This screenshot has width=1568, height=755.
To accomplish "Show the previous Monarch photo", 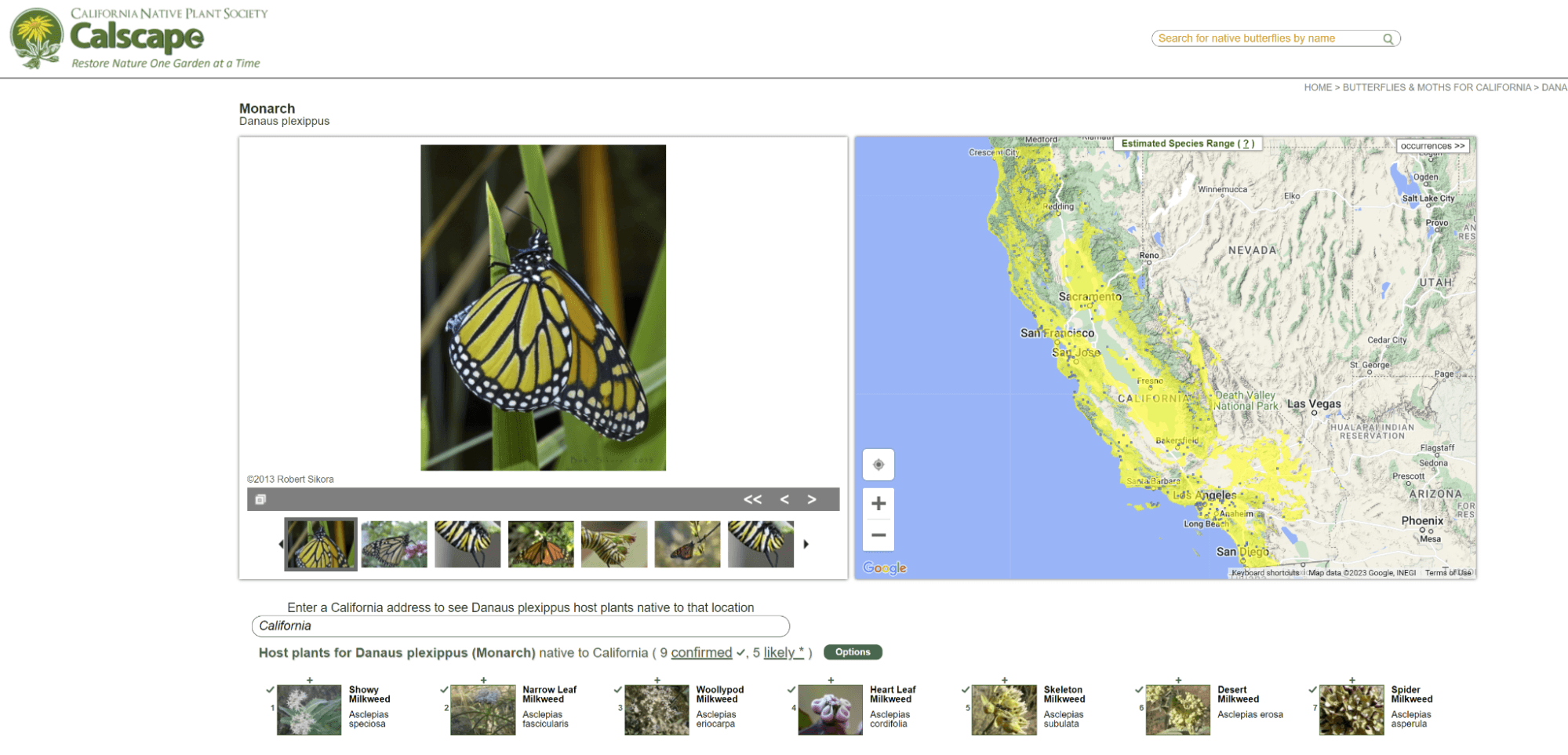I will pos(784,499).
